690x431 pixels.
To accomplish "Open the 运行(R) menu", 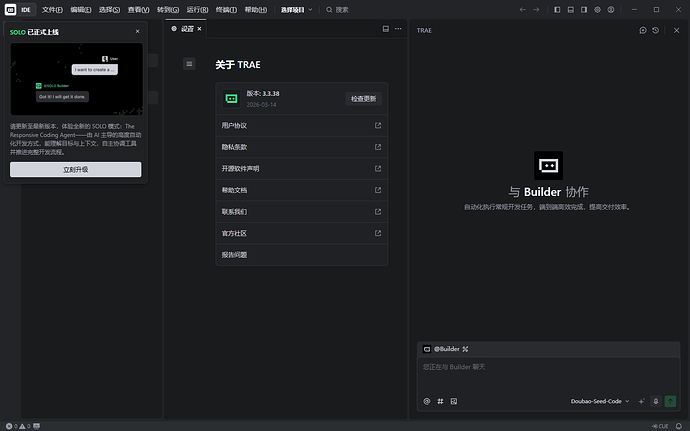I will click(197, 10).
